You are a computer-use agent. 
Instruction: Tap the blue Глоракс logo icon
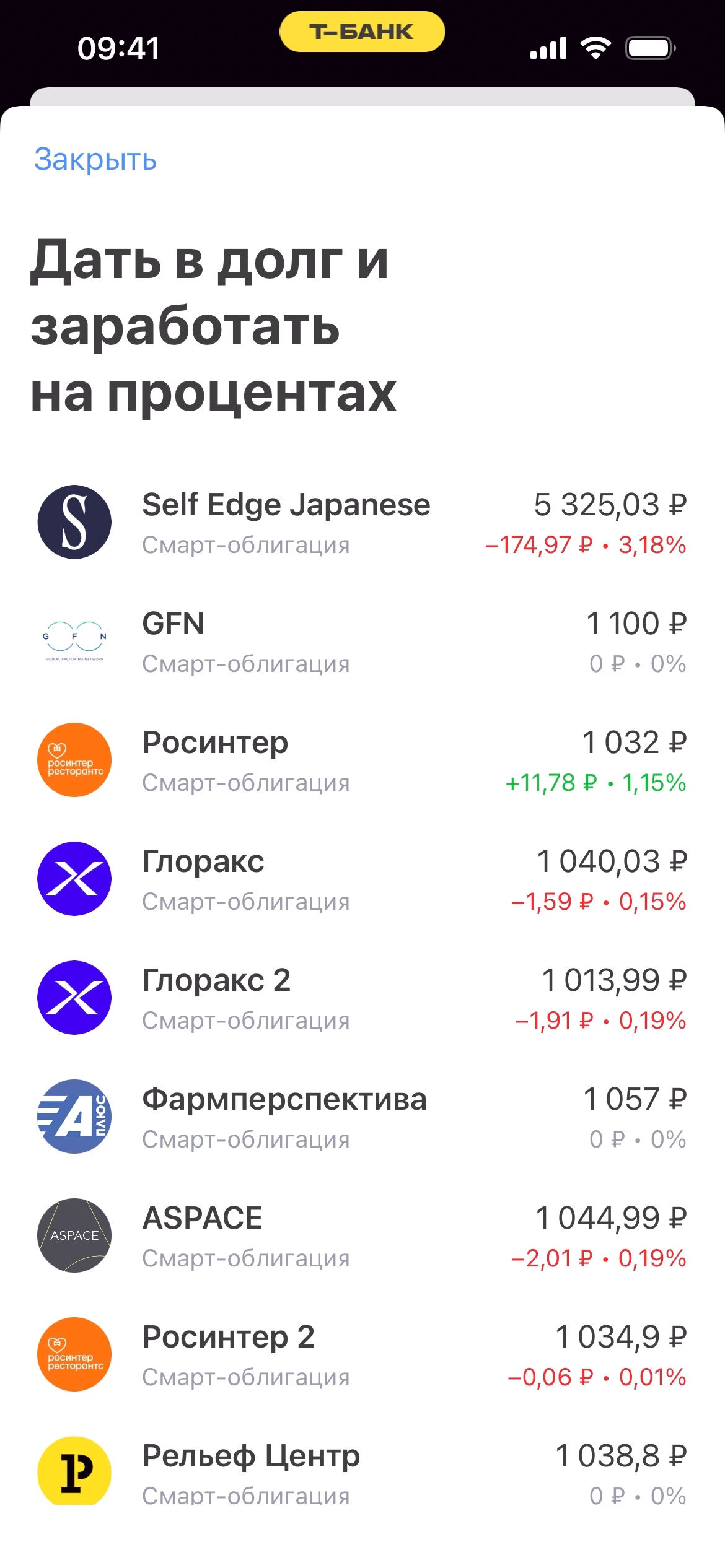tap(74, 879)
